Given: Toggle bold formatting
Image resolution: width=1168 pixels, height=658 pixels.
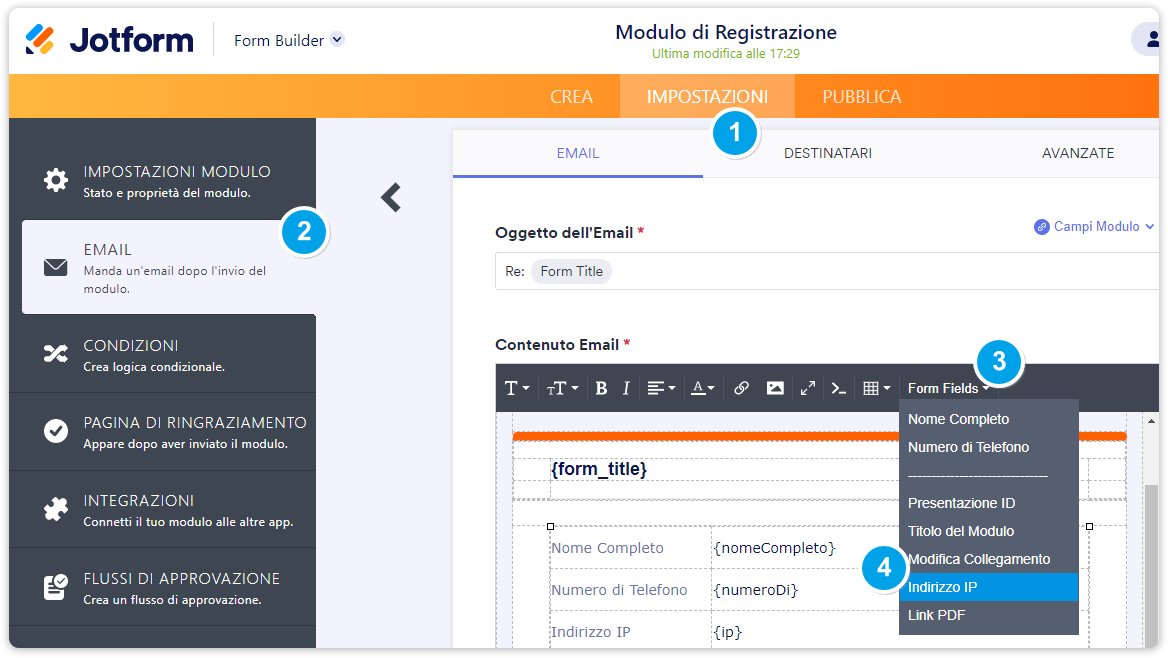Looking at the screenshot, I should tap(601, 388).
